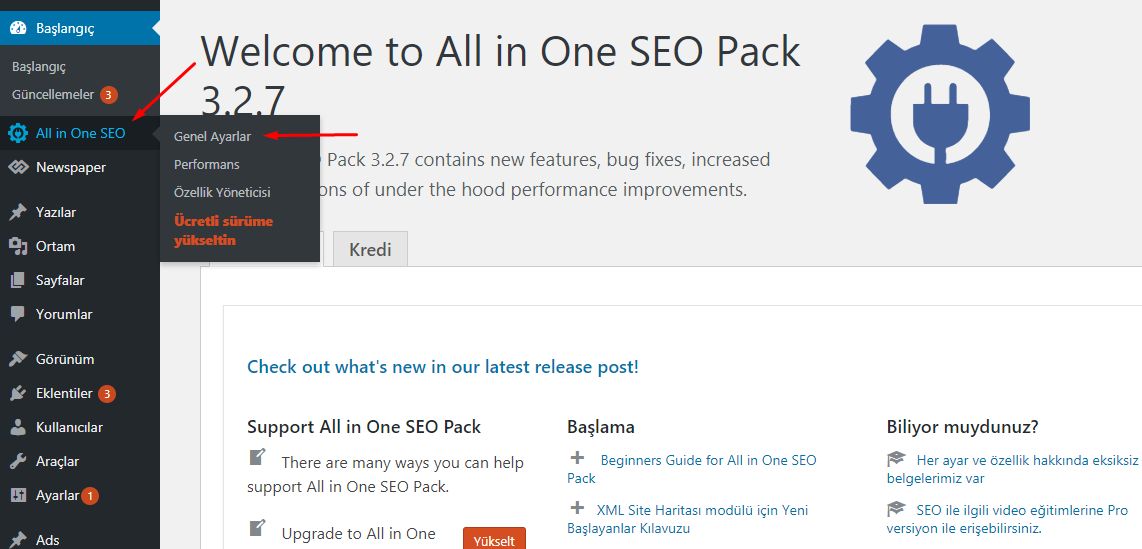Click the Başlangıç dashboard gauge icon
Image resolution: width=1142 pixels, height=549 pixels.
(17, 29)
